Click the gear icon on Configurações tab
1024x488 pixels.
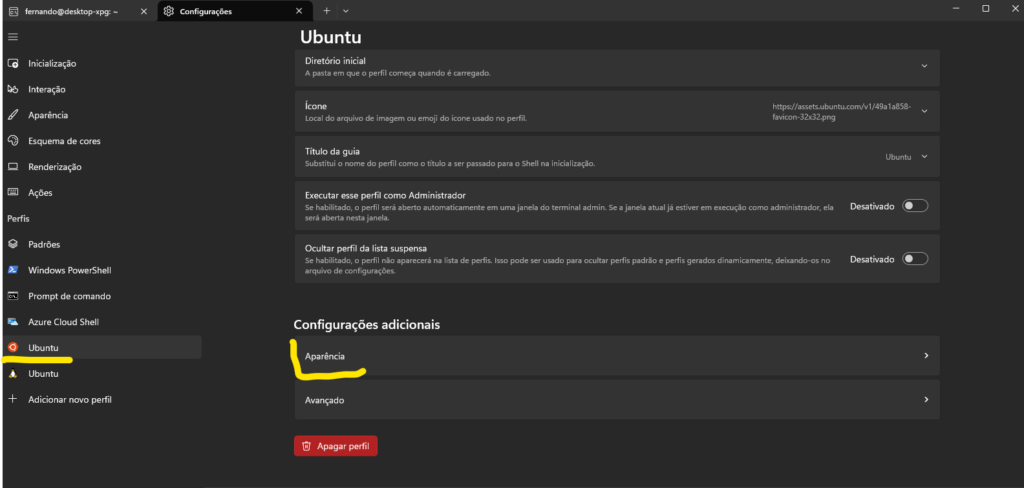pyautogui.click(x=168, y=11)
